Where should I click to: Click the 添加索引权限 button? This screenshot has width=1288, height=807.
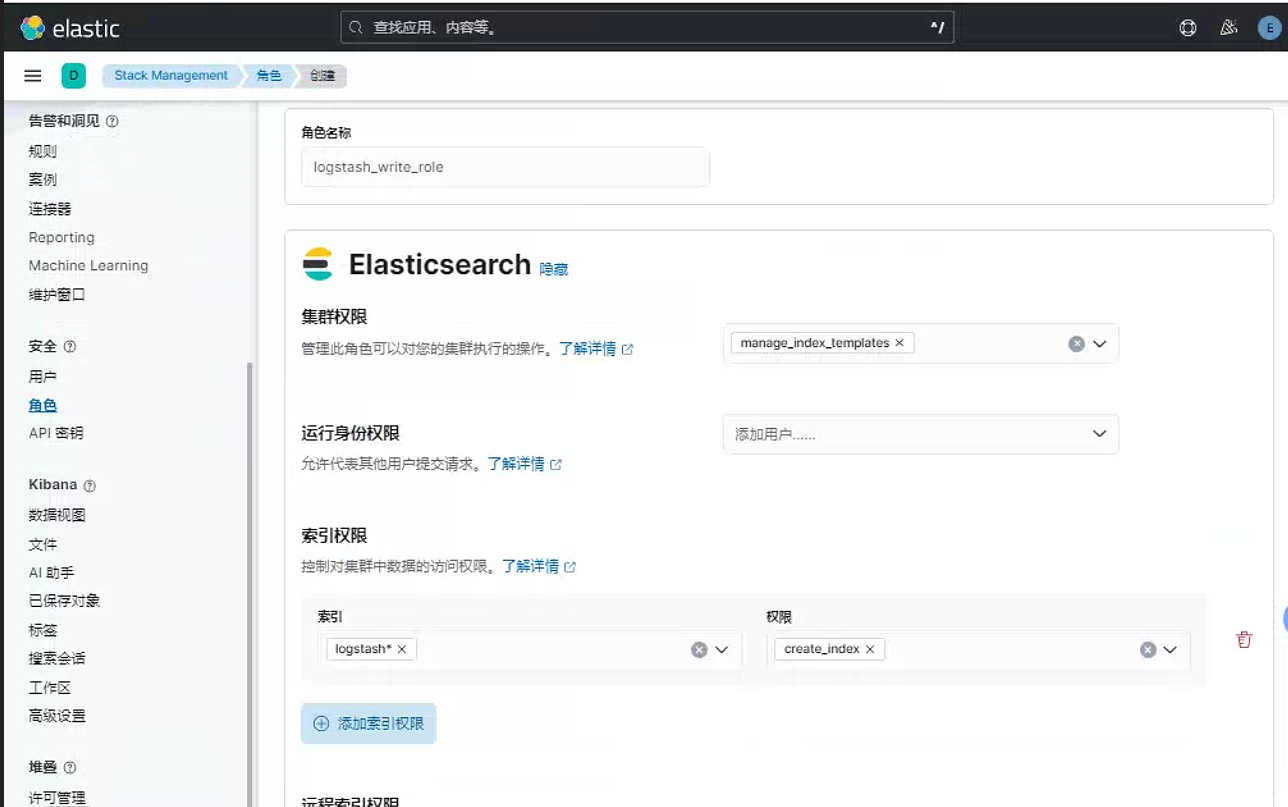(x=368, y=723)
